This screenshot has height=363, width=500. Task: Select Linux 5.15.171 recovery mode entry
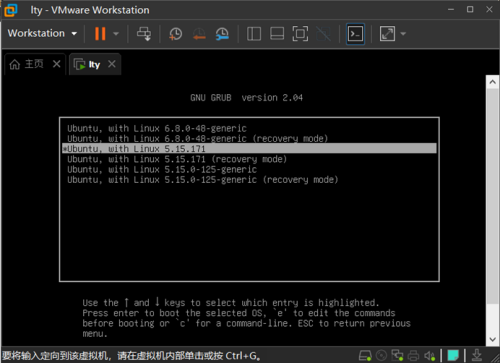coord(249,159)
